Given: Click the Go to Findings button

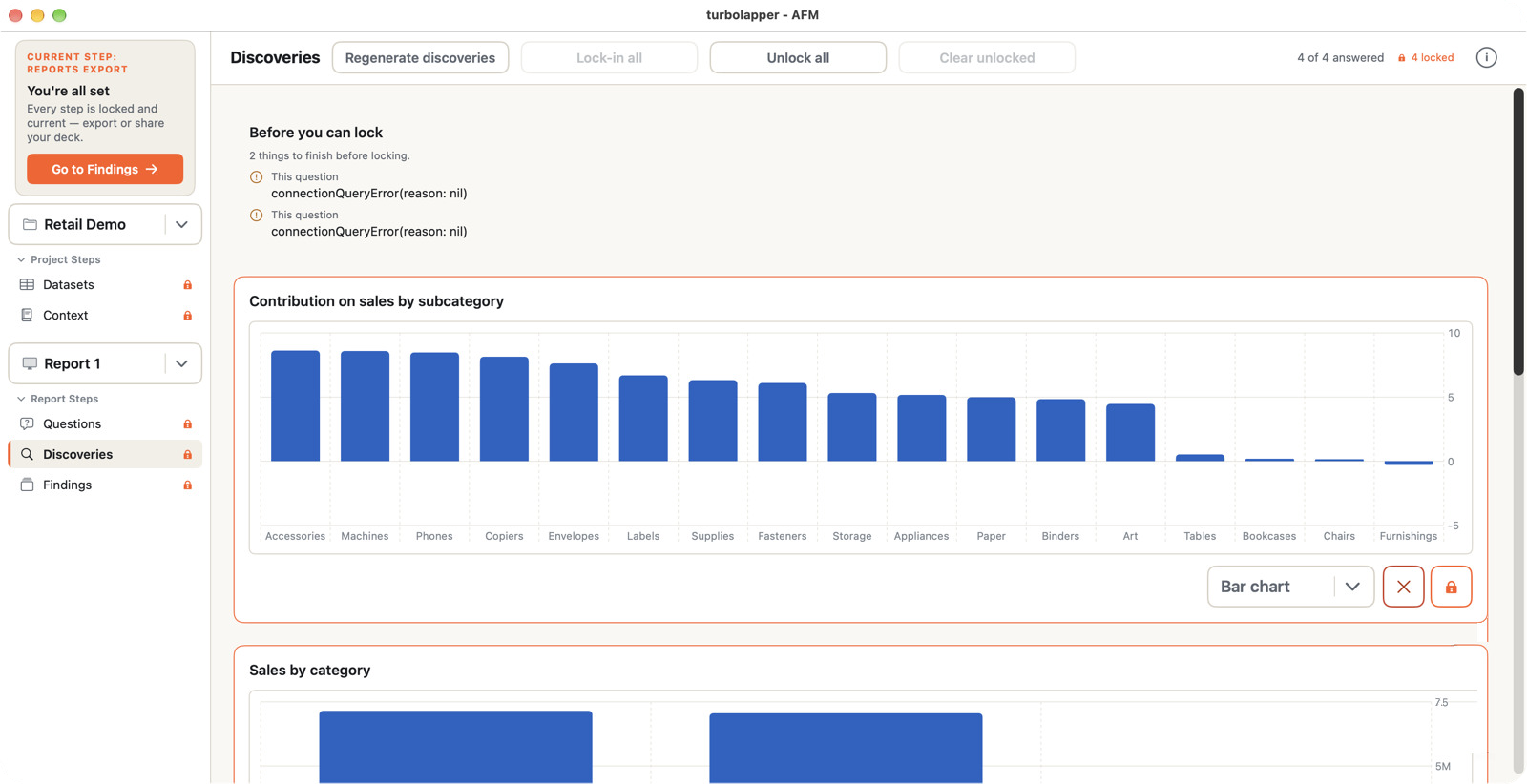Looking at the screenshot, I should click(105, 169).
